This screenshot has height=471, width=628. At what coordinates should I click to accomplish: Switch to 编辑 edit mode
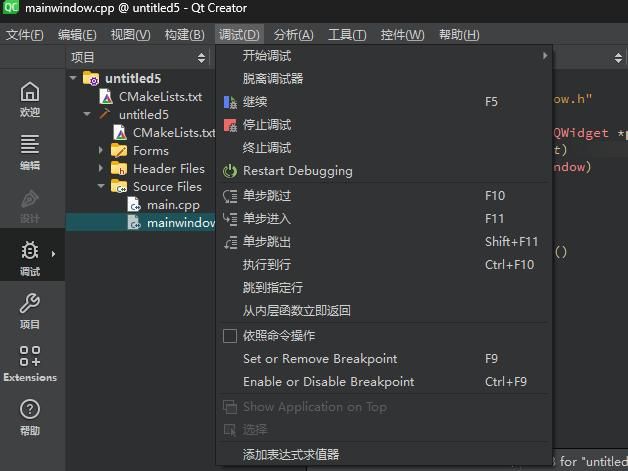pyautogui.click(x=30, y=152)
